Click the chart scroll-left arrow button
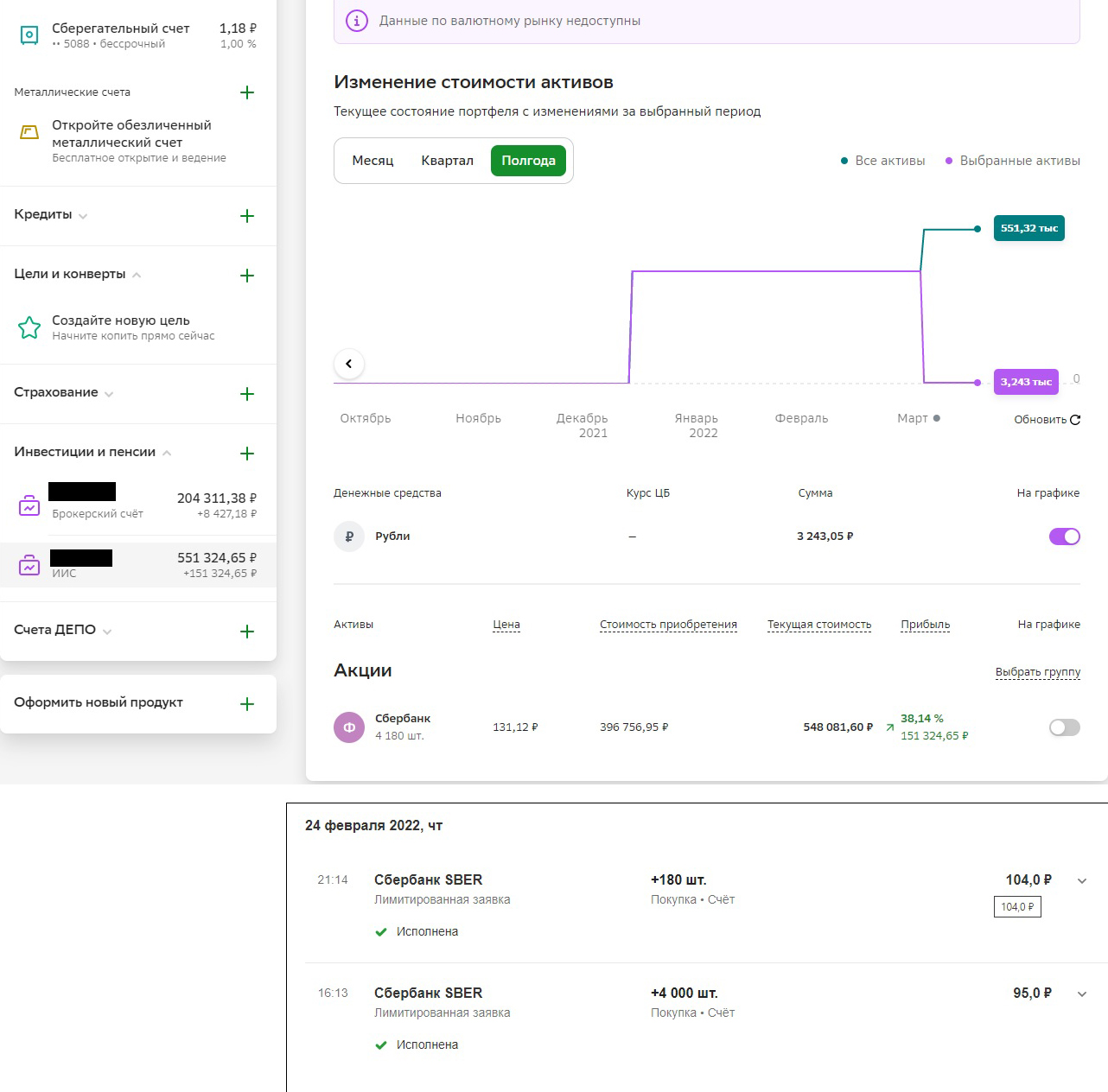Screen dimensions: 1108x1092 [349, 364]
